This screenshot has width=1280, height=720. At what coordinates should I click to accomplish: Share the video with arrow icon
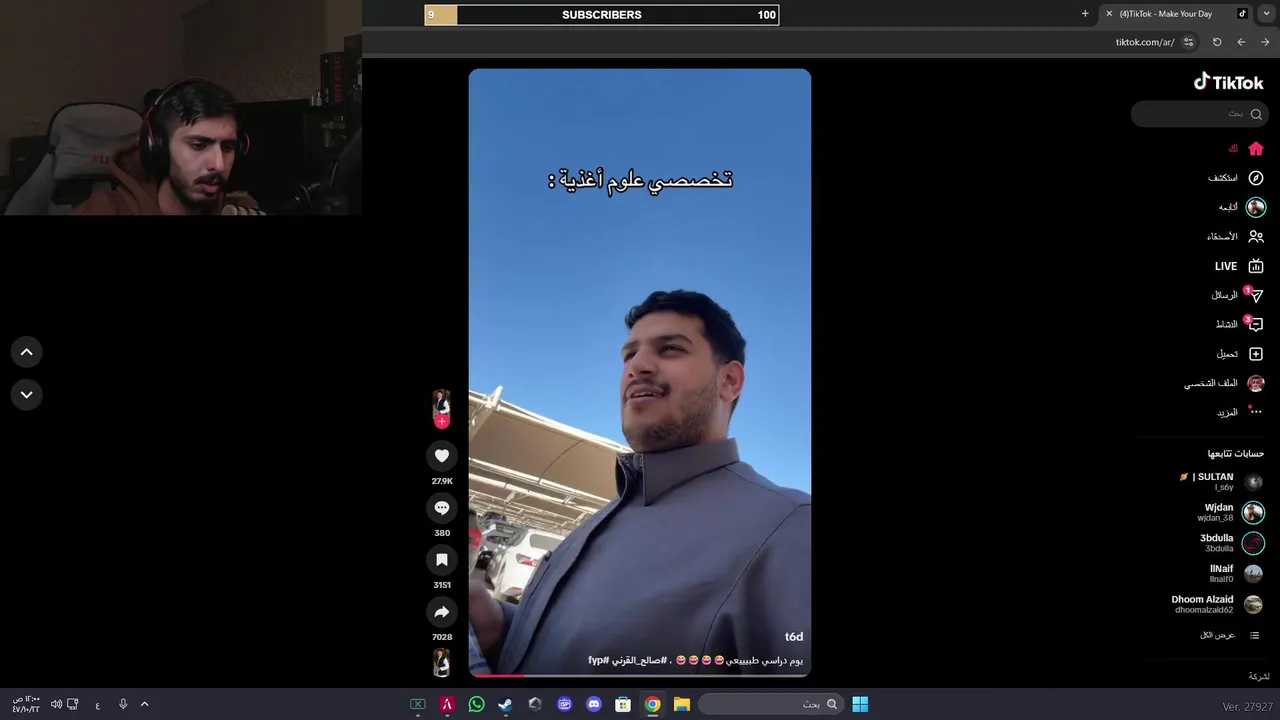[x=441, y=612]
